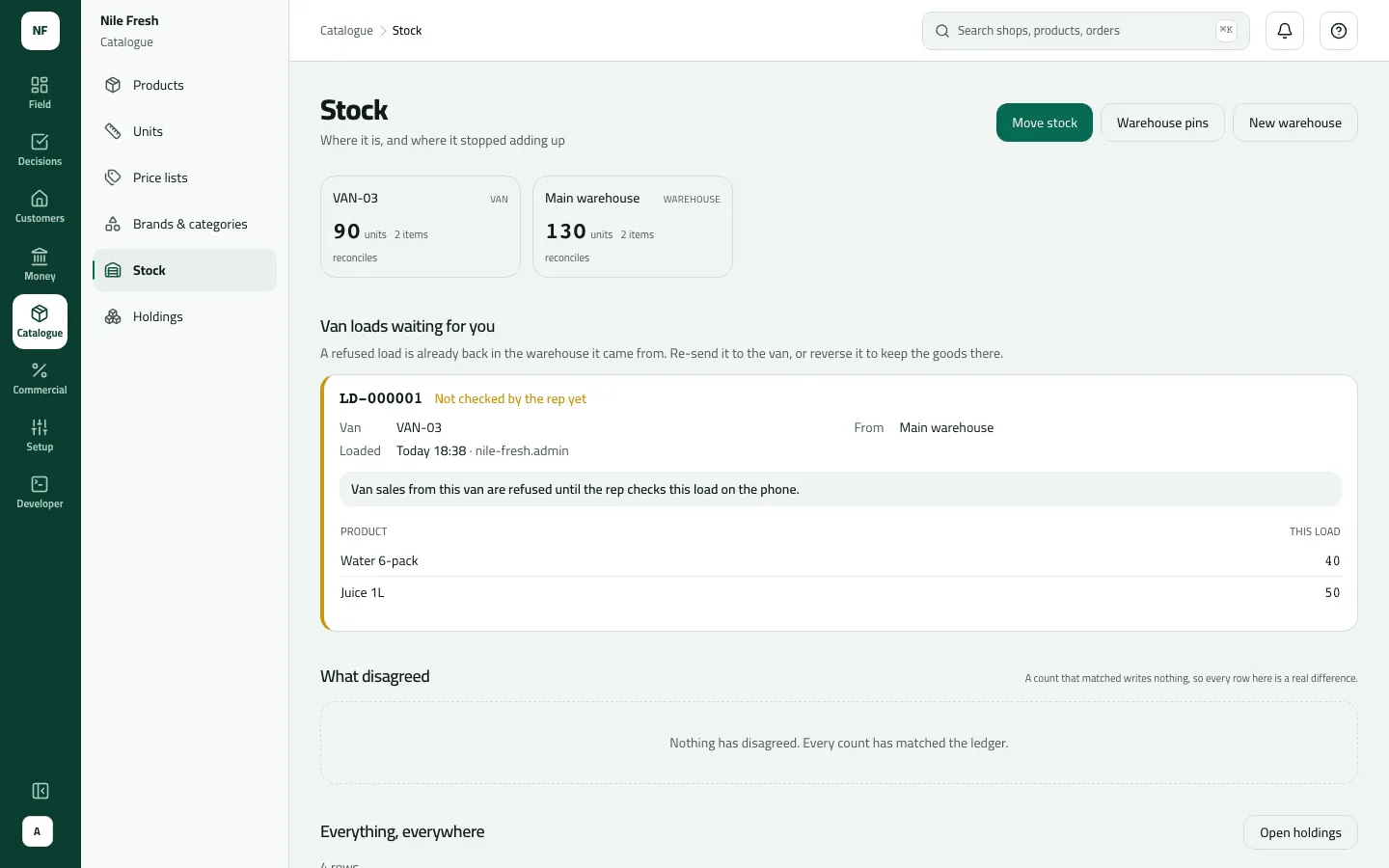Image resolution: width=1389 pixels, height=868 pixels.
Task: Collapse the sidebar panel icon
Action: pos(41,791)
